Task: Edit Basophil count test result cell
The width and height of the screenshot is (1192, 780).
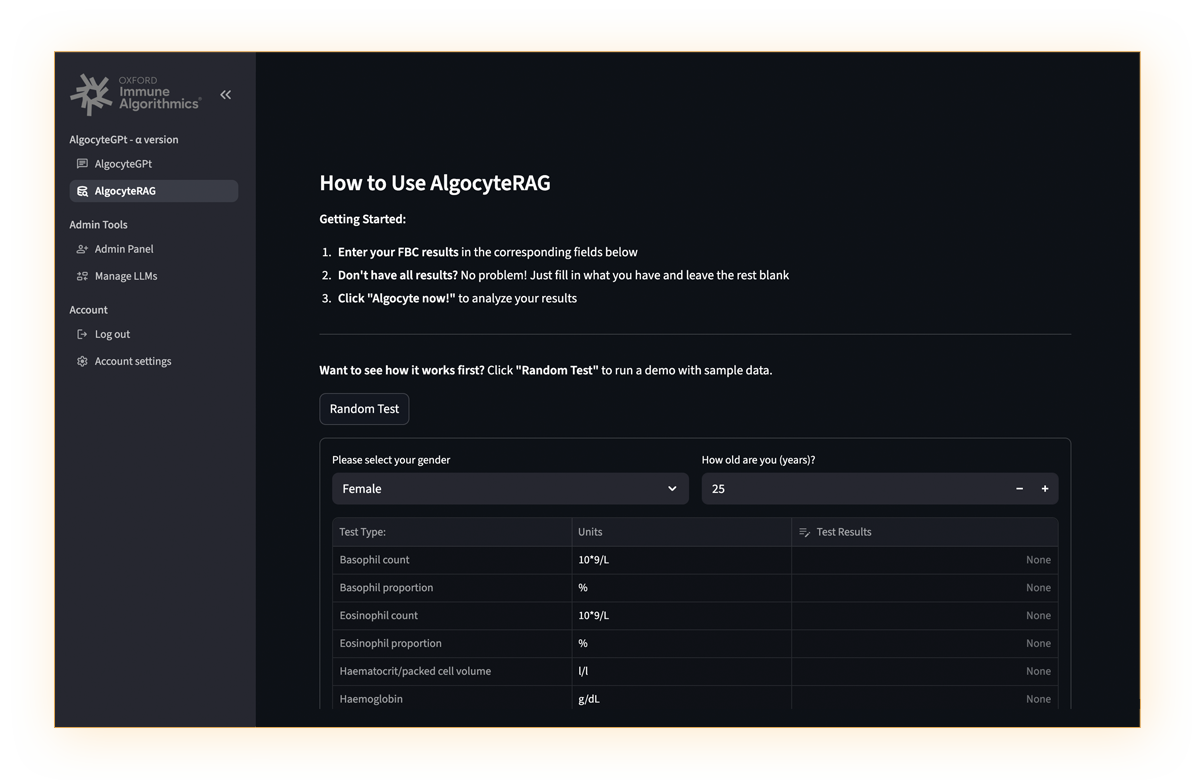Action: [x=924, y=560]
